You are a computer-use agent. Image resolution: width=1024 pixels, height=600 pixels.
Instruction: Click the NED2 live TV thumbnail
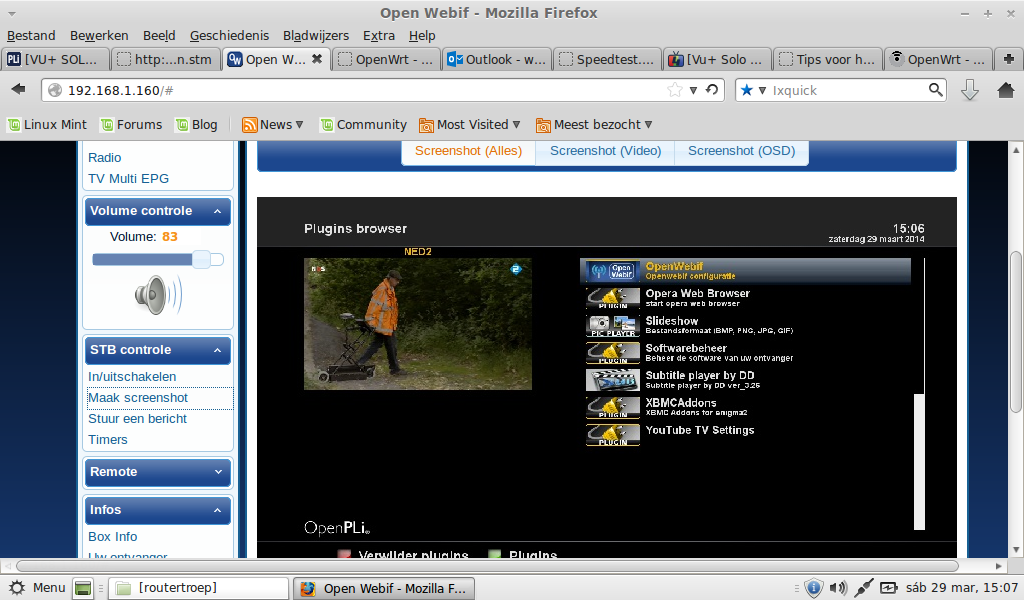418,324
